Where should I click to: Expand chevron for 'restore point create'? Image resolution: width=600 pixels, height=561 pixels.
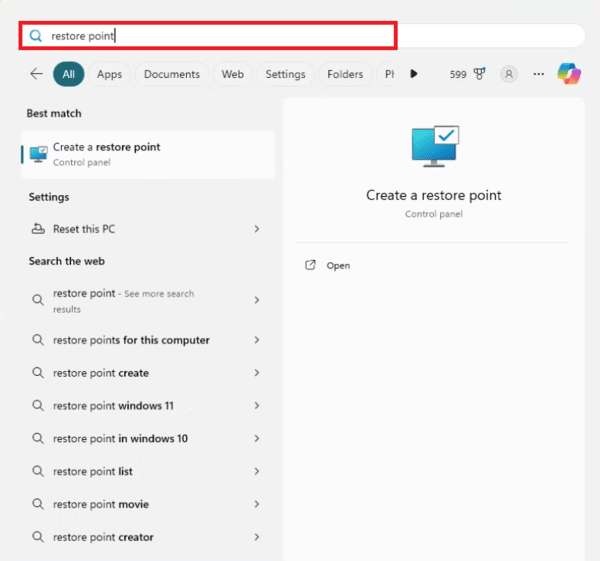pos(257,373)
